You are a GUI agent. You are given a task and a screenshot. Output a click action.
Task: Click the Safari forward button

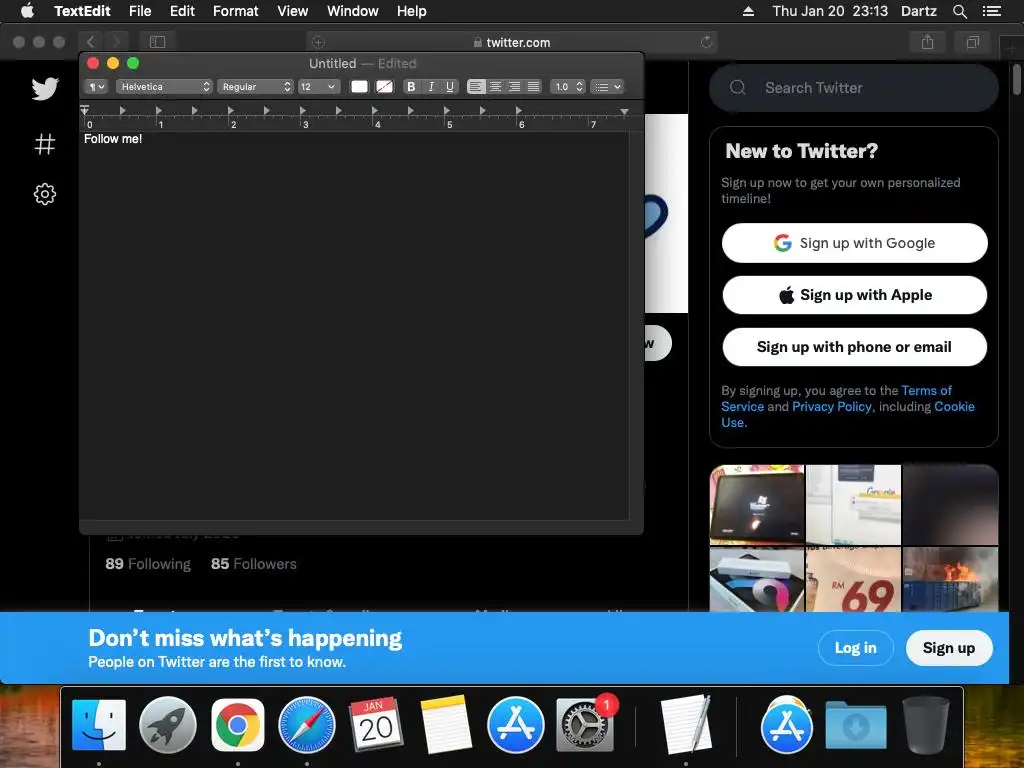pyautogui.click(x=116, y=42)
